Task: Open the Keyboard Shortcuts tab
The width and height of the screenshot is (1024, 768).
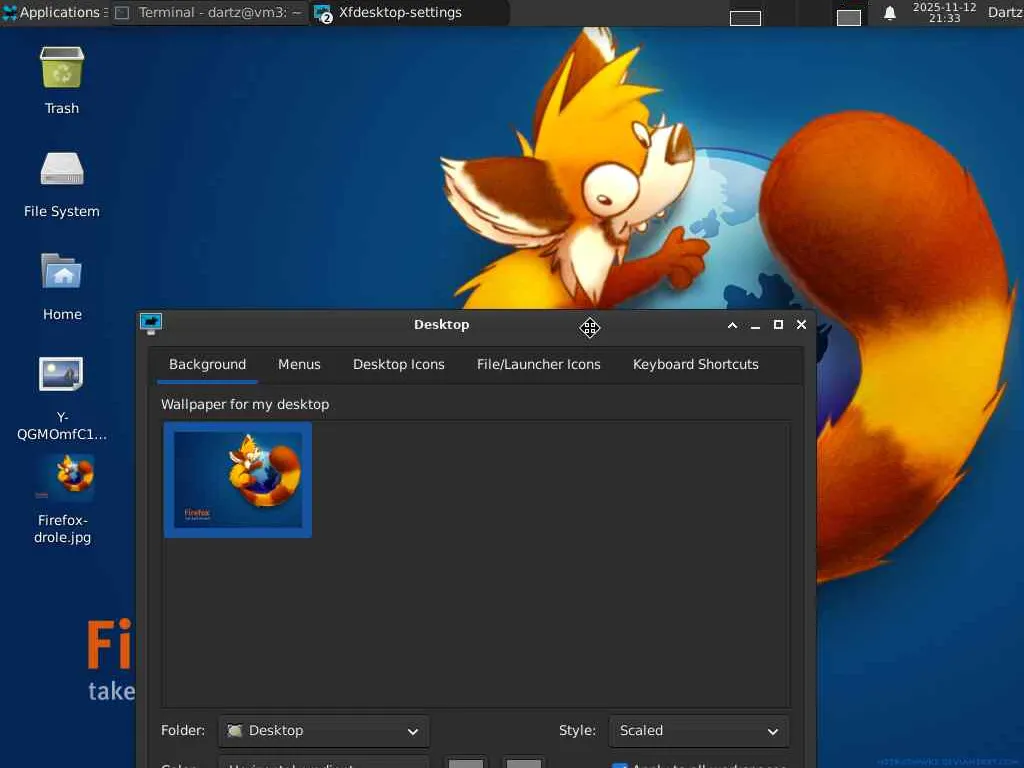Action: coord(696,364)
